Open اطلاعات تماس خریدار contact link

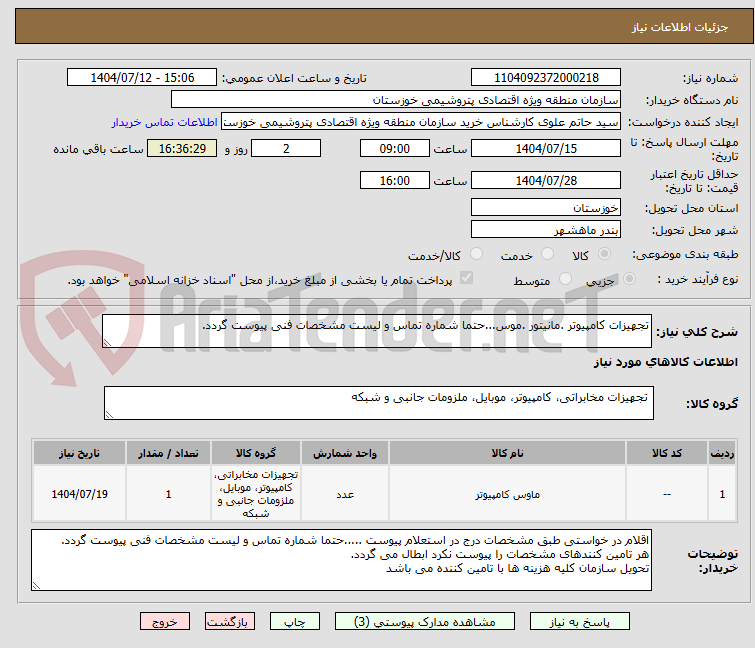click(165, 122)
